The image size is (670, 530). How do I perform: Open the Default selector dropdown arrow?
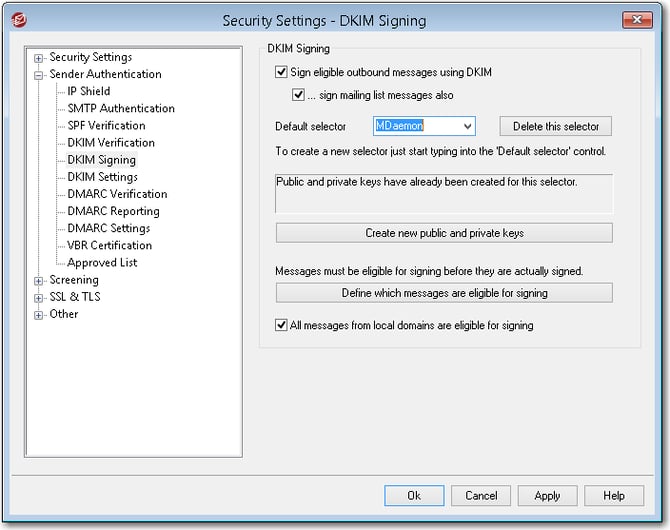click(467, 126)
